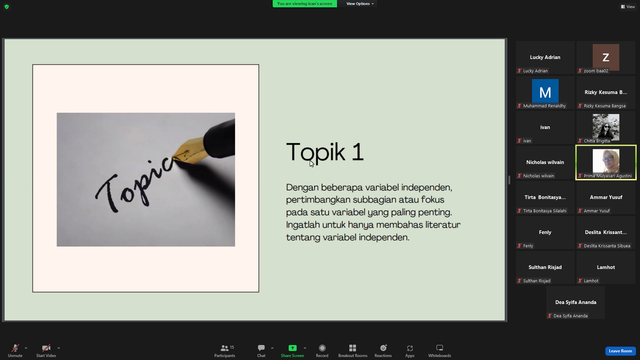The width and height of the screenshot is (640, 360).
Task: Select Sulthan Risjad's participant tile
Action: click(x=545, y=268)
